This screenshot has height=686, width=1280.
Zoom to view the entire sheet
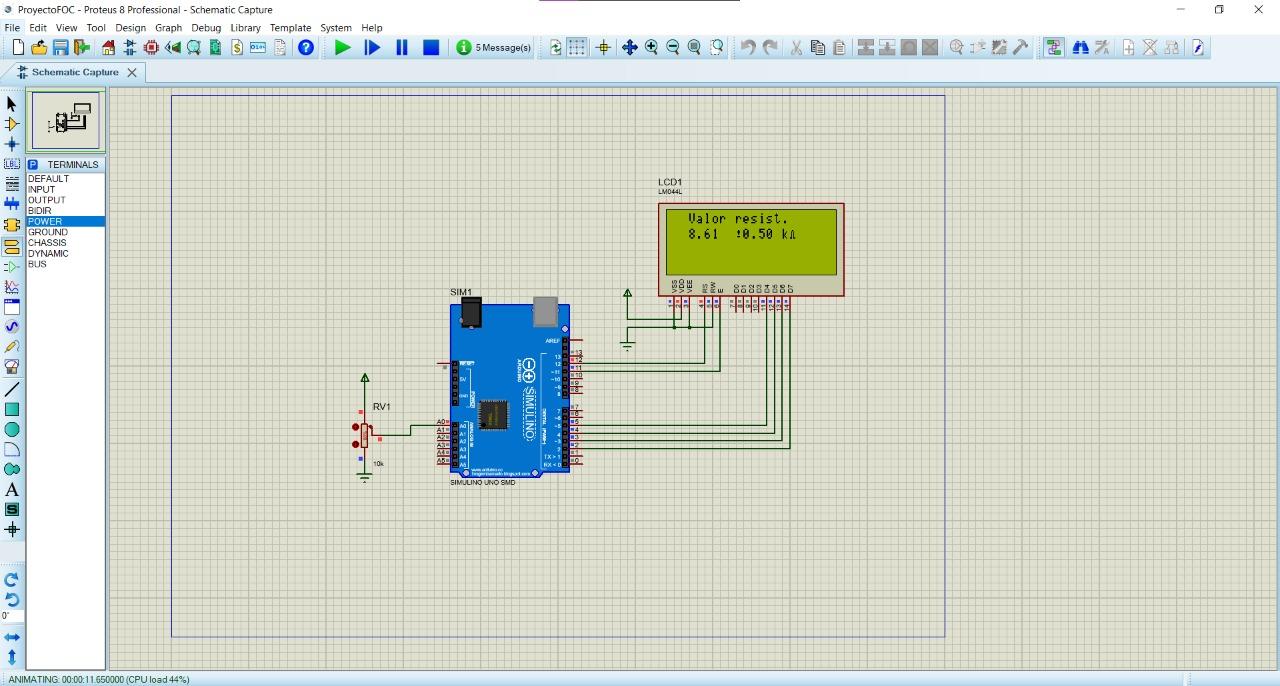click(x=694, y=47)
